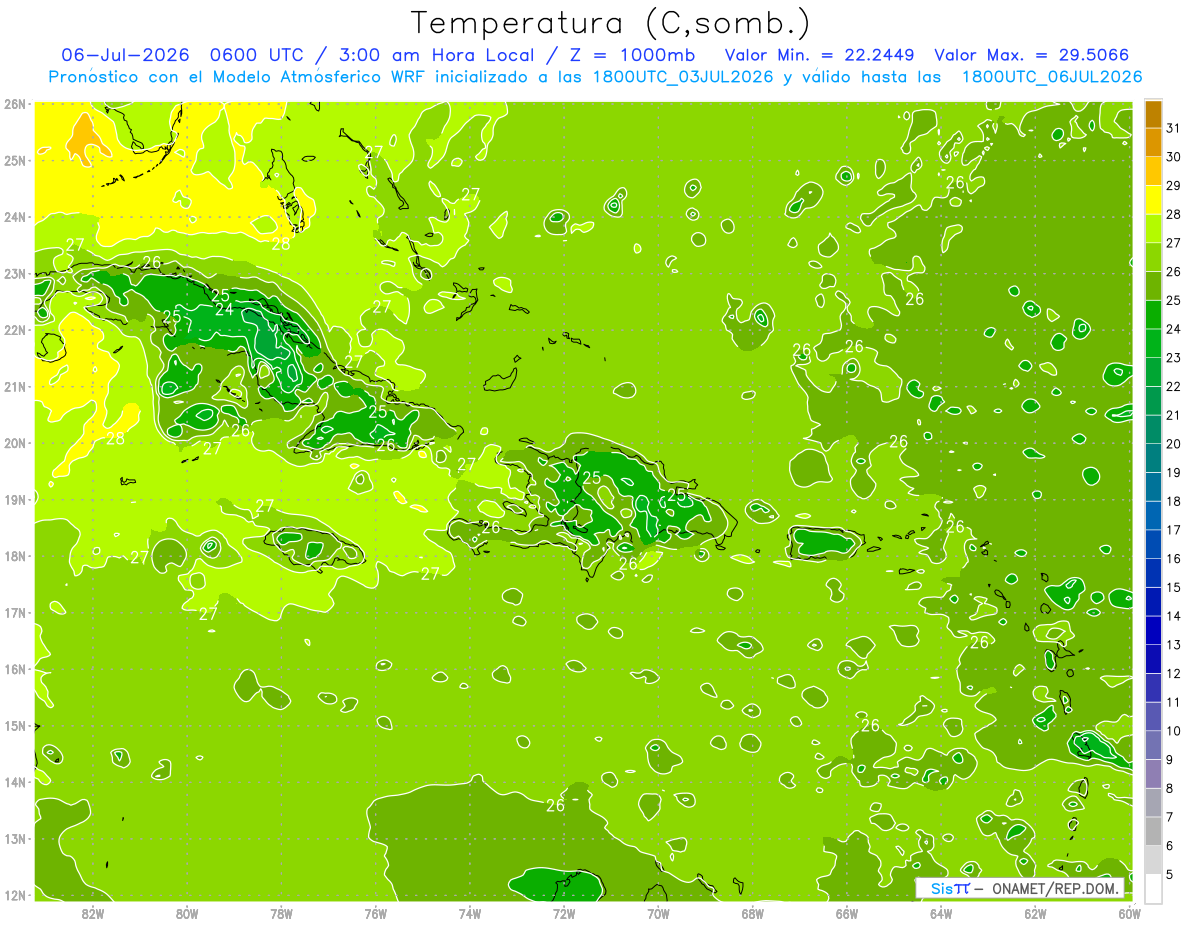Select the Z = 1000mb level text
The width and height of the screenshot is (1200, 927).
tap(633, 55)
